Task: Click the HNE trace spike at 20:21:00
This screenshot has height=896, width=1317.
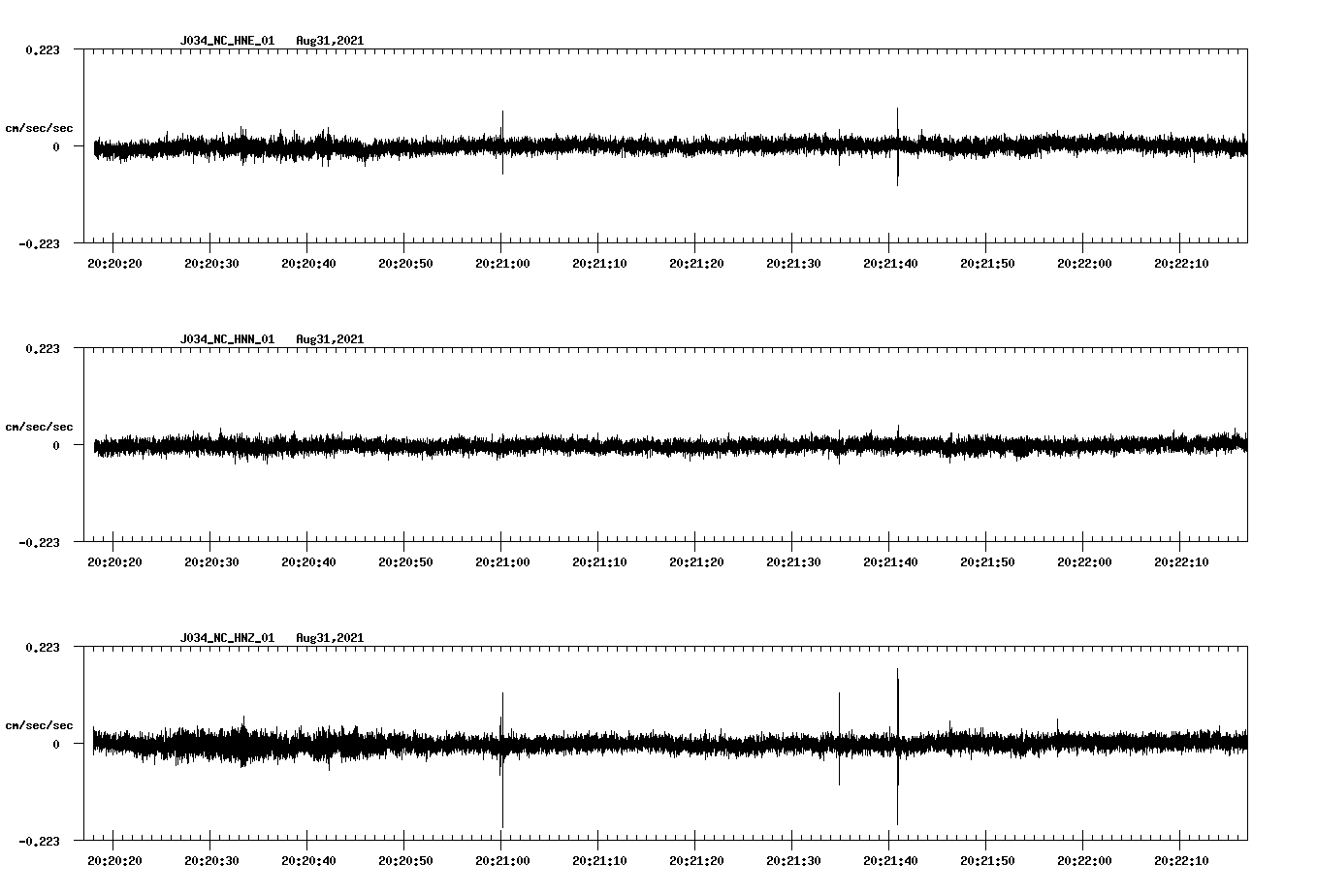Action: [x=502, y=143]
